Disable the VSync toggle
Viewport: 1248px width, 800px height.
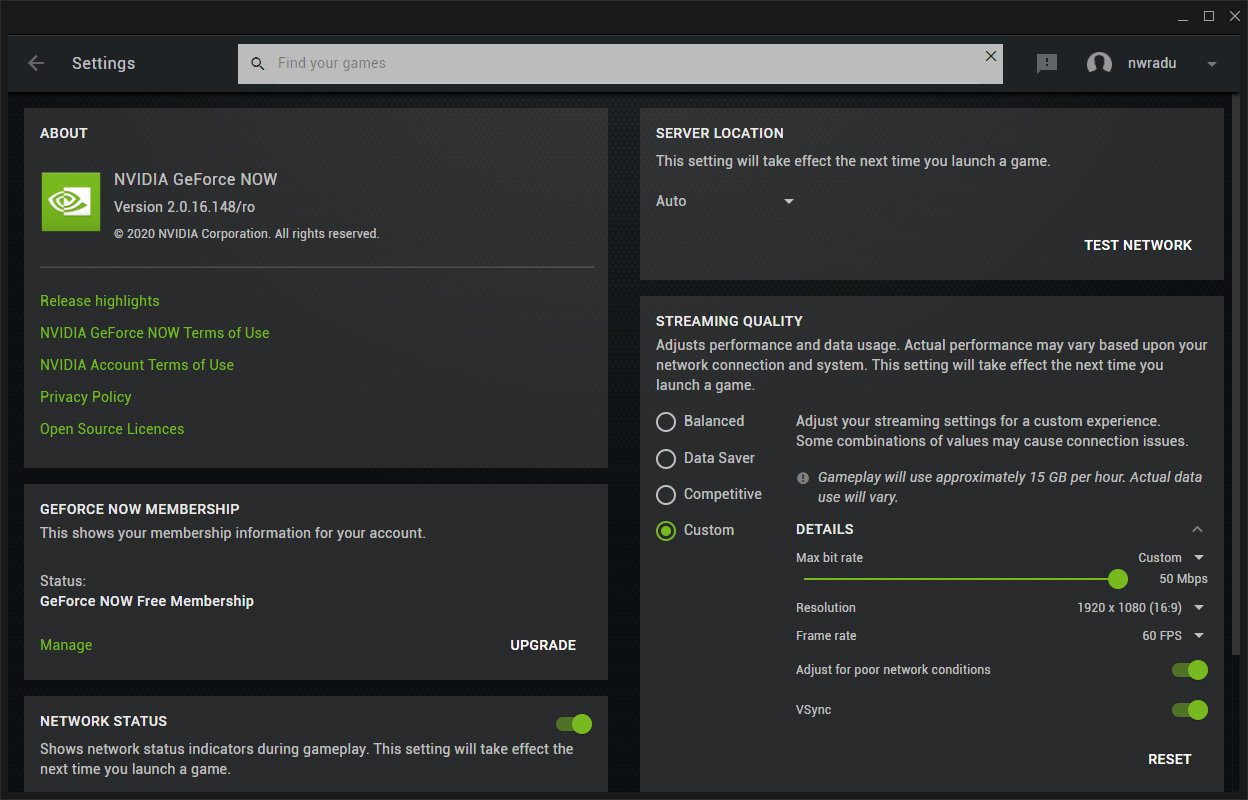click(x=1190, y=710)
